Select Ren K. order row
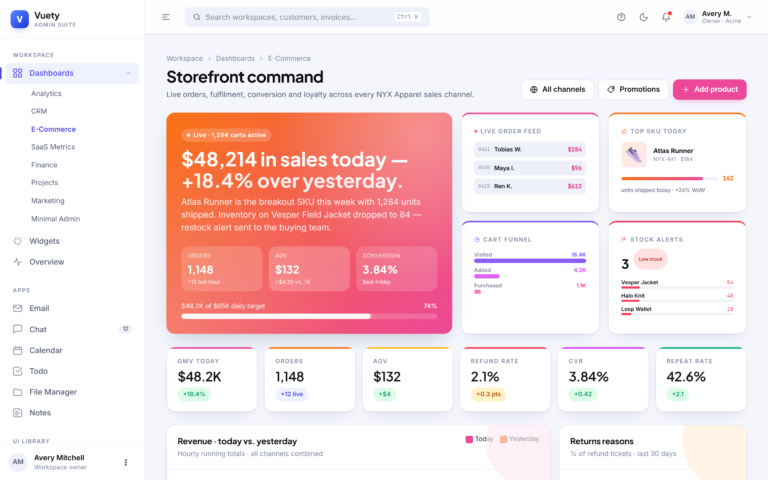Screen dimensions: 768x480 tap(530, 186)
